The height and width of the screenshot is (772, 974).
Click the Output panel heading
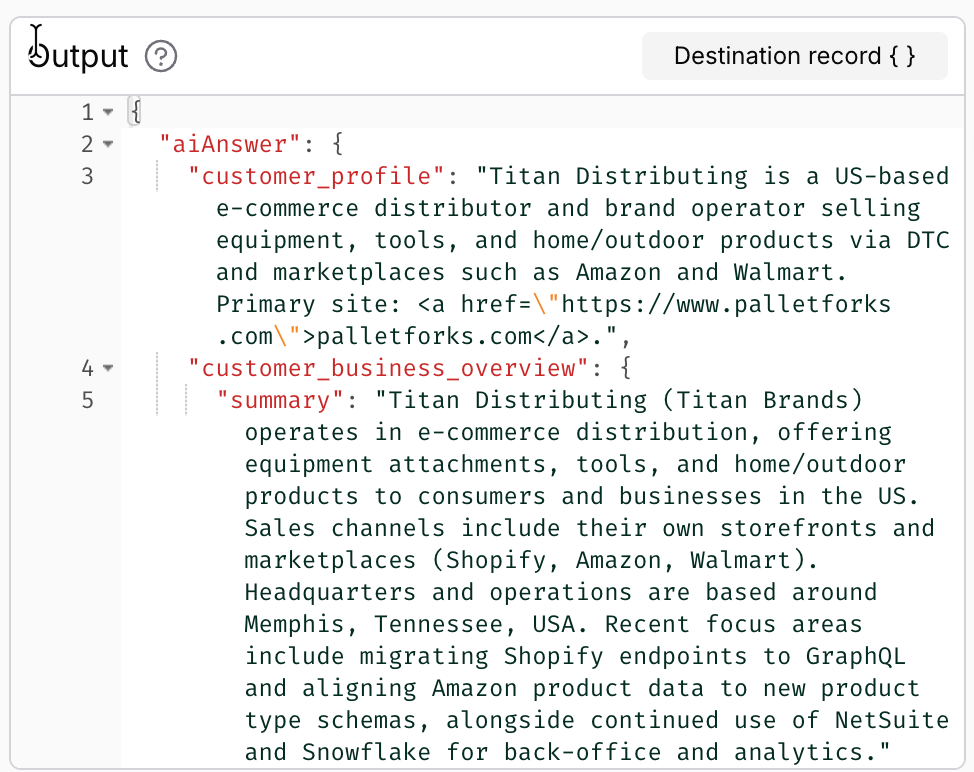[x=78, y=56]
